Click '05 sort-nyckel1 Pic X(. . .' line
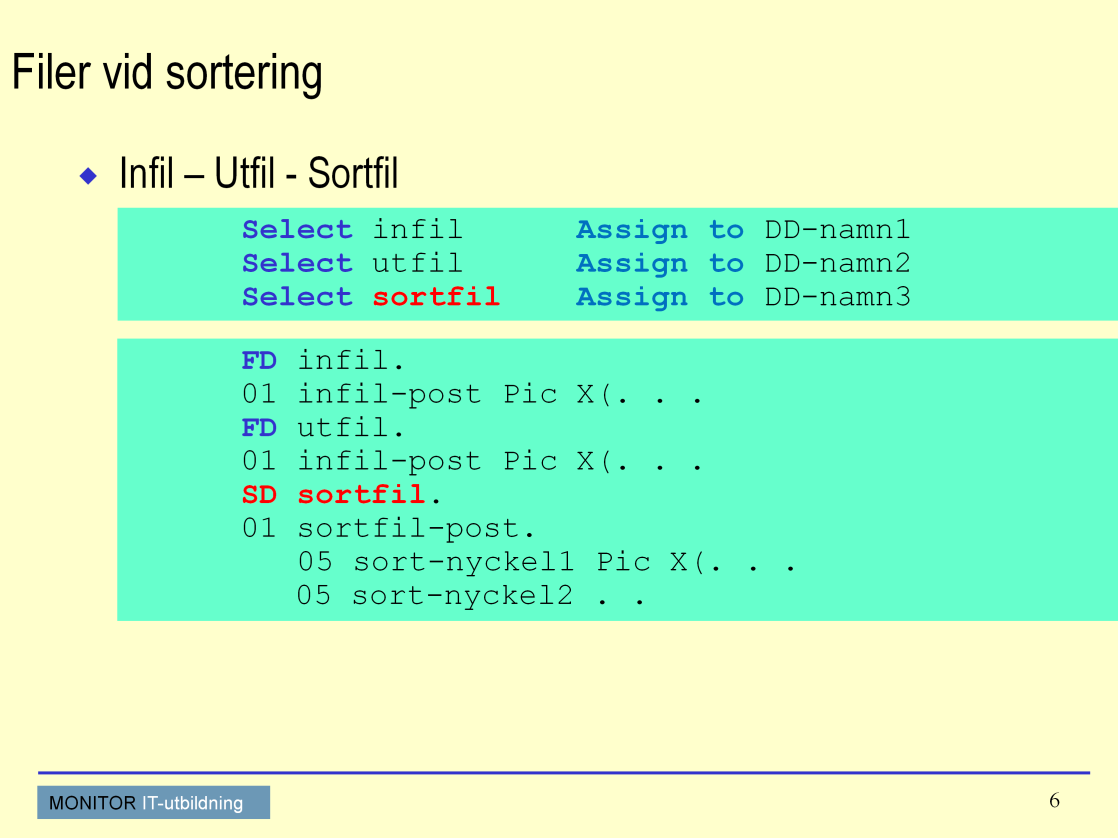 [x=546, y=563]
